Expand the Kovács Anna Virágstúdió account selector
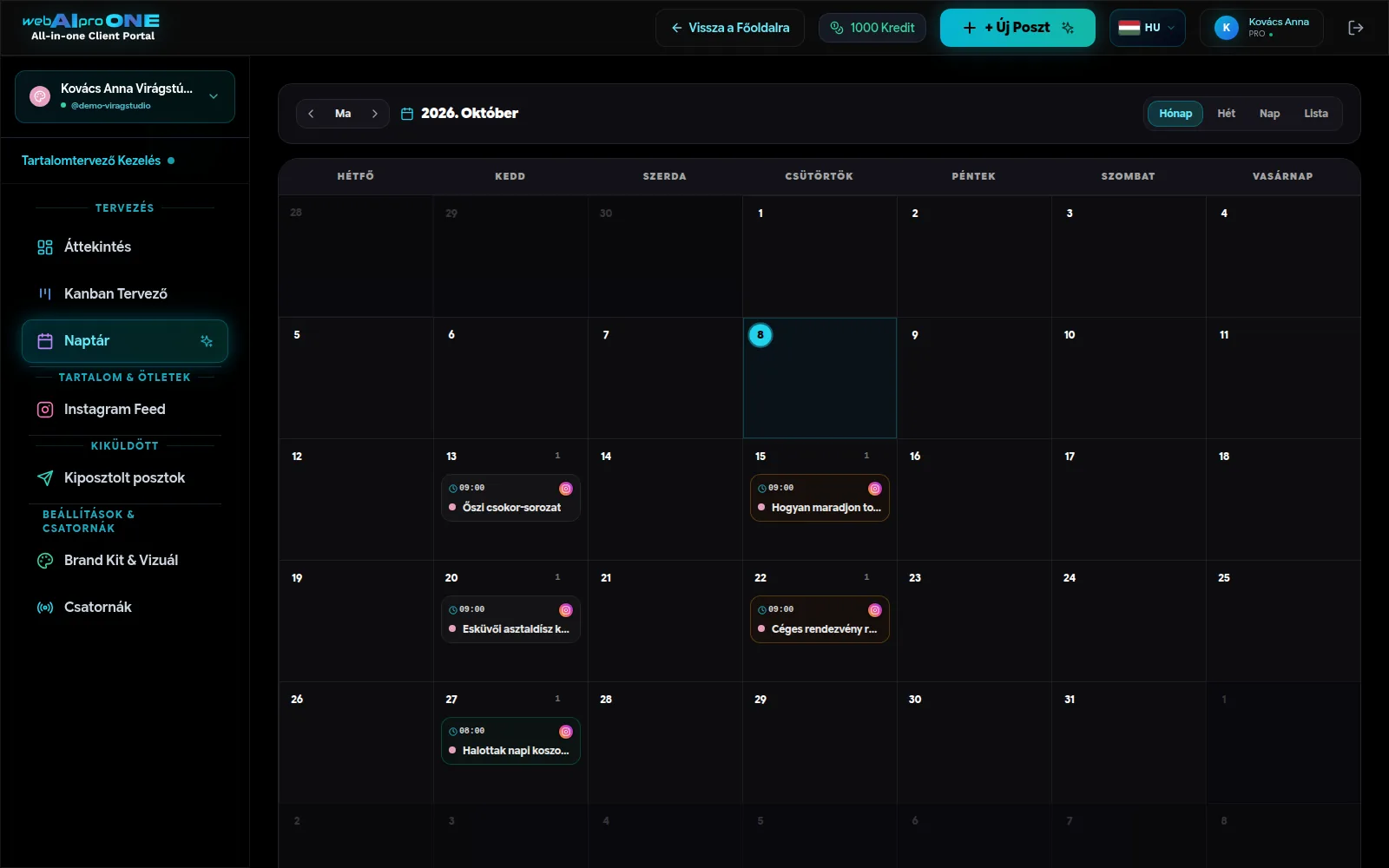Viewport: 1389px width, 868px height. pyautogui.click(x=125, y=96)
